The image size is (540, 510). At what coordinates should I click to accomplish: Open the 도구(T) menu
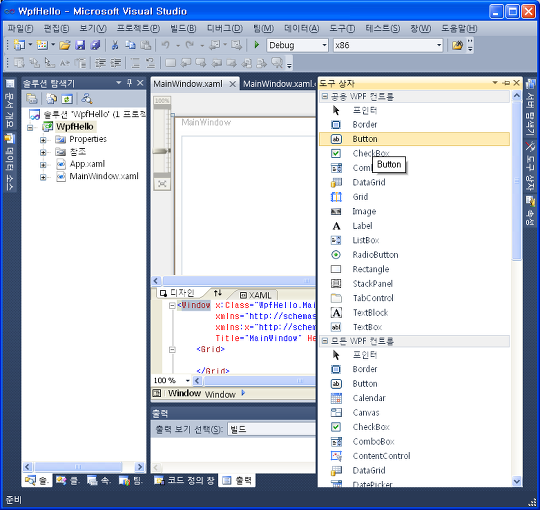pos(342,29)
